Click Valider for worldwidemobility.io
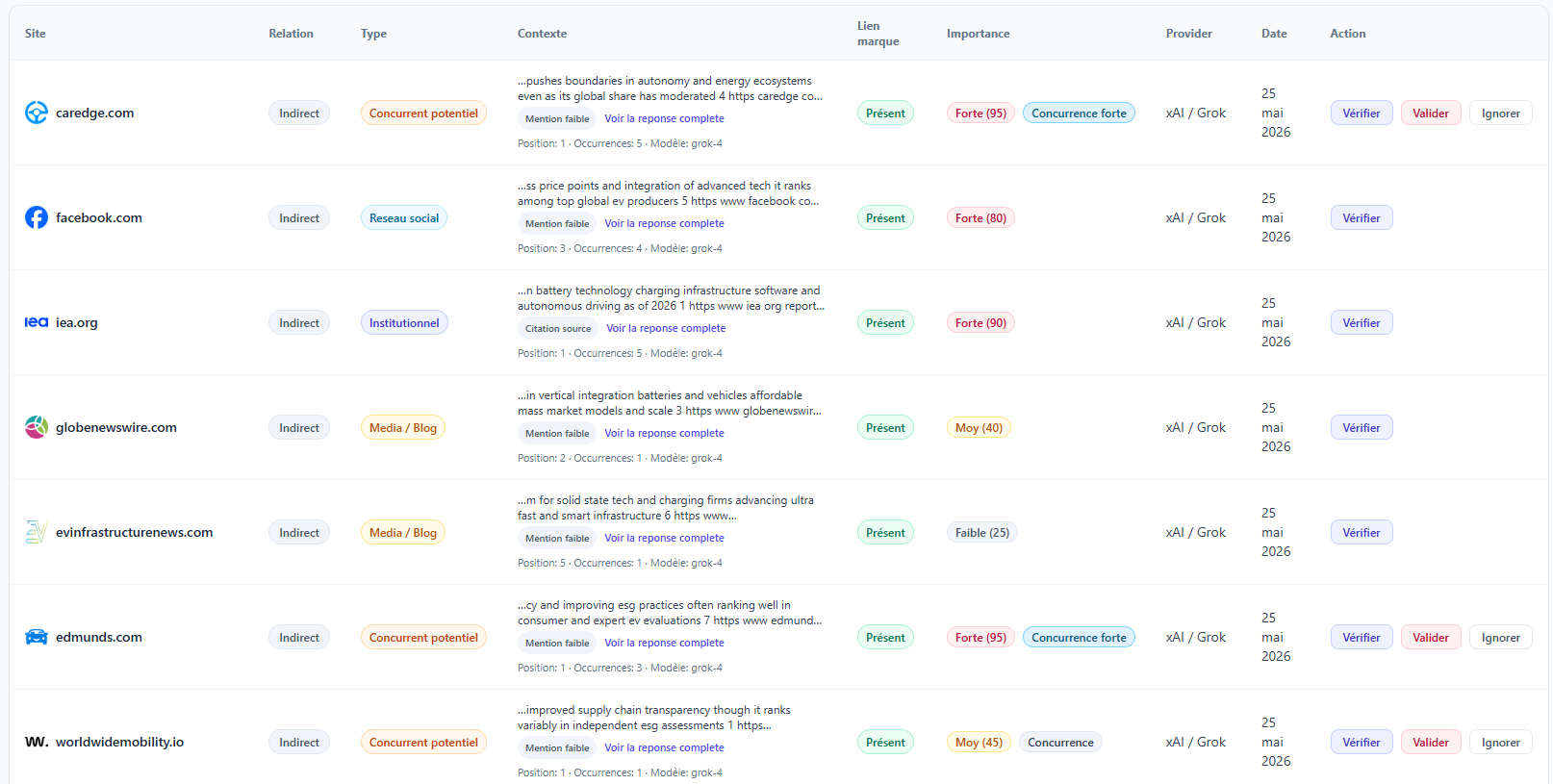 1431,742
